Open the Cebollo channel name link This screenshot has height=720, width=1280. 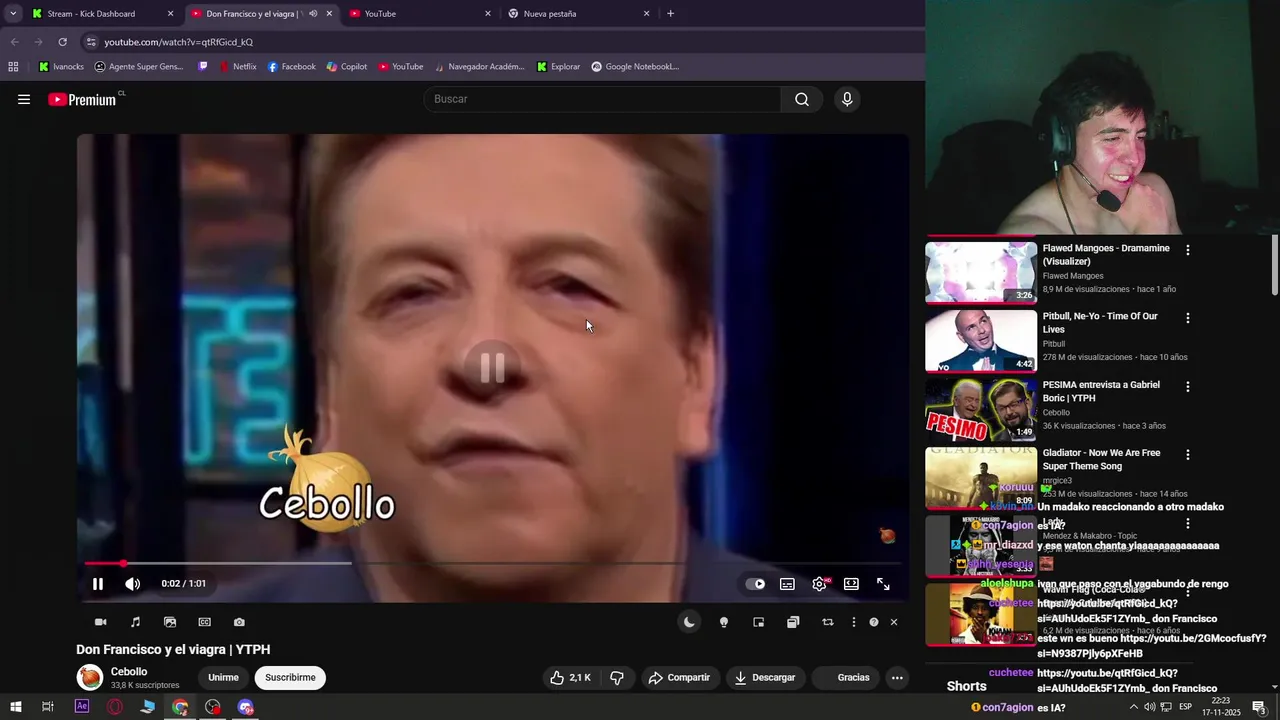pos(129,672)
